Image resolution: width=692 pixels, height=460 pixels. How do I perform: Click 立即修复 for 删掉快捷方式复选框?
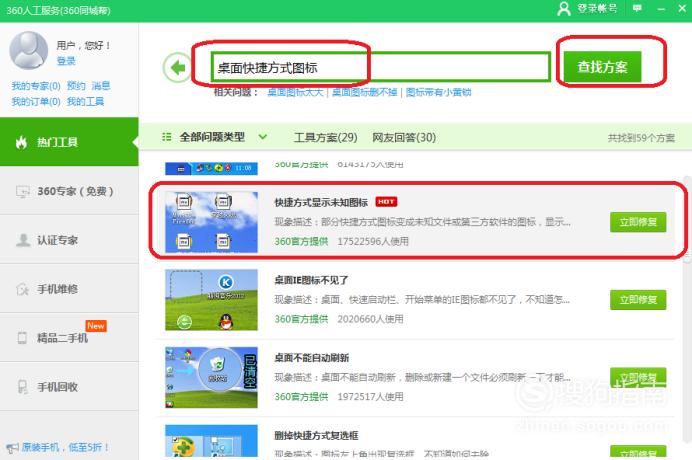coord(638,452)
